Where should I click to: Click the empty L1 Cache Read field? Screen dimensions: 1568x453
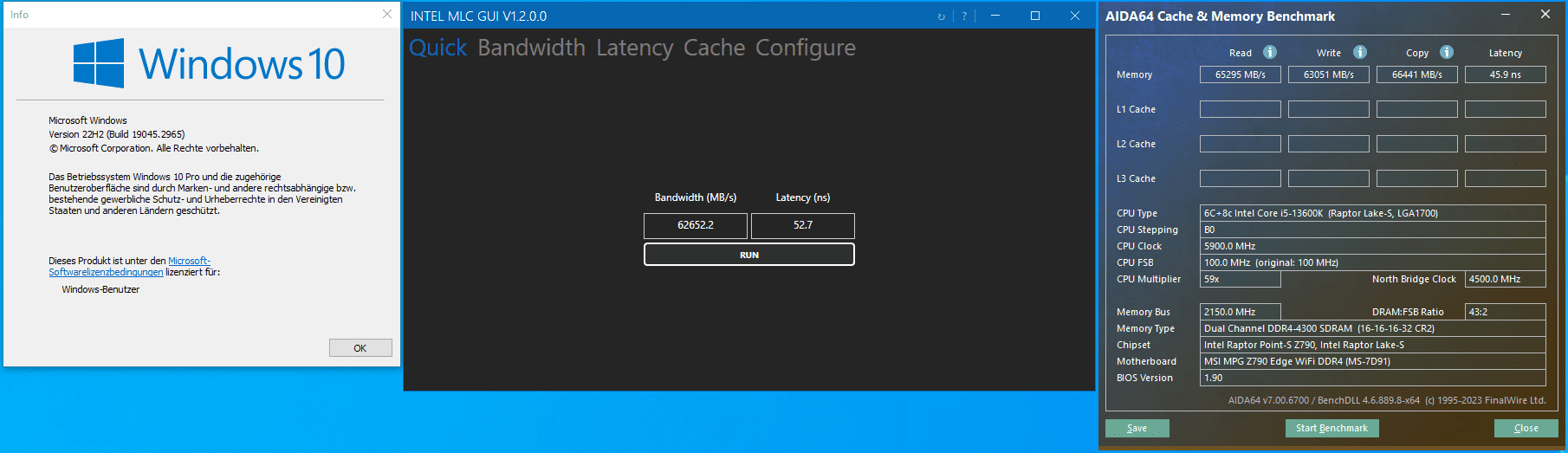pos(1241,109)
